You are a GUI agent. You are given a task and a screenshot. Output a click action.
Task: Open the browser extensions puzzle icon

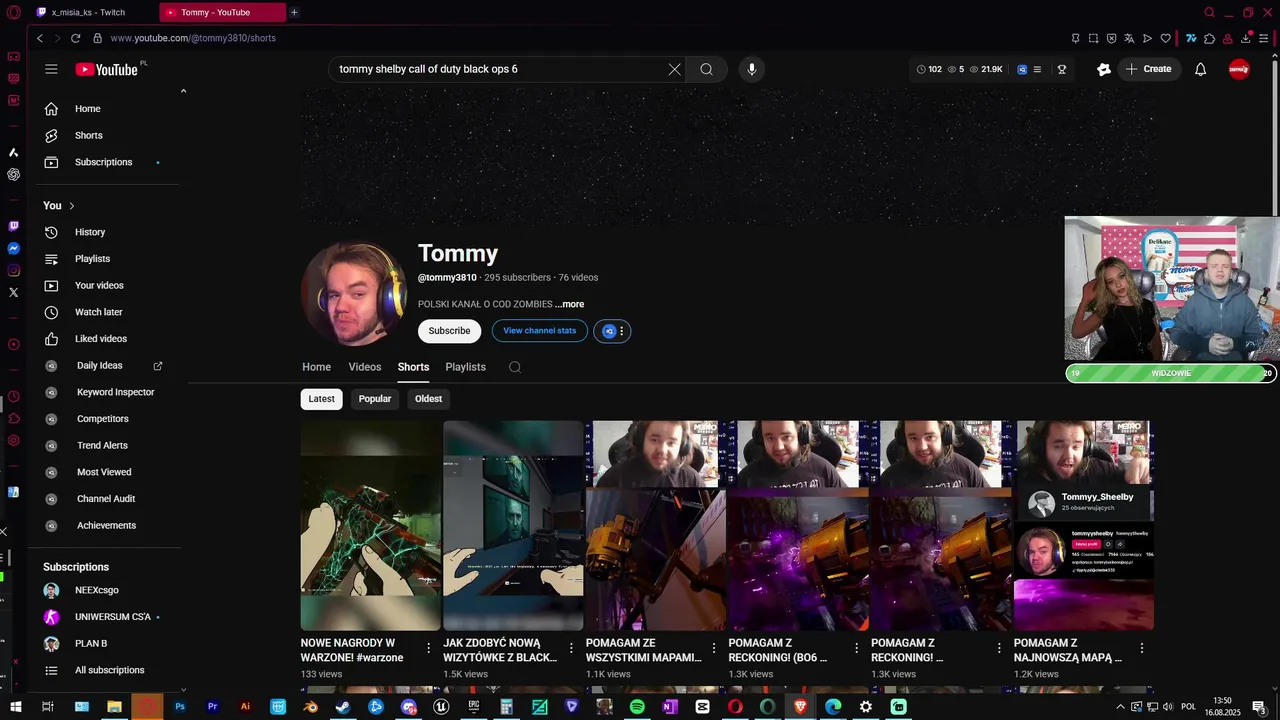click(x=1209, y=38)
